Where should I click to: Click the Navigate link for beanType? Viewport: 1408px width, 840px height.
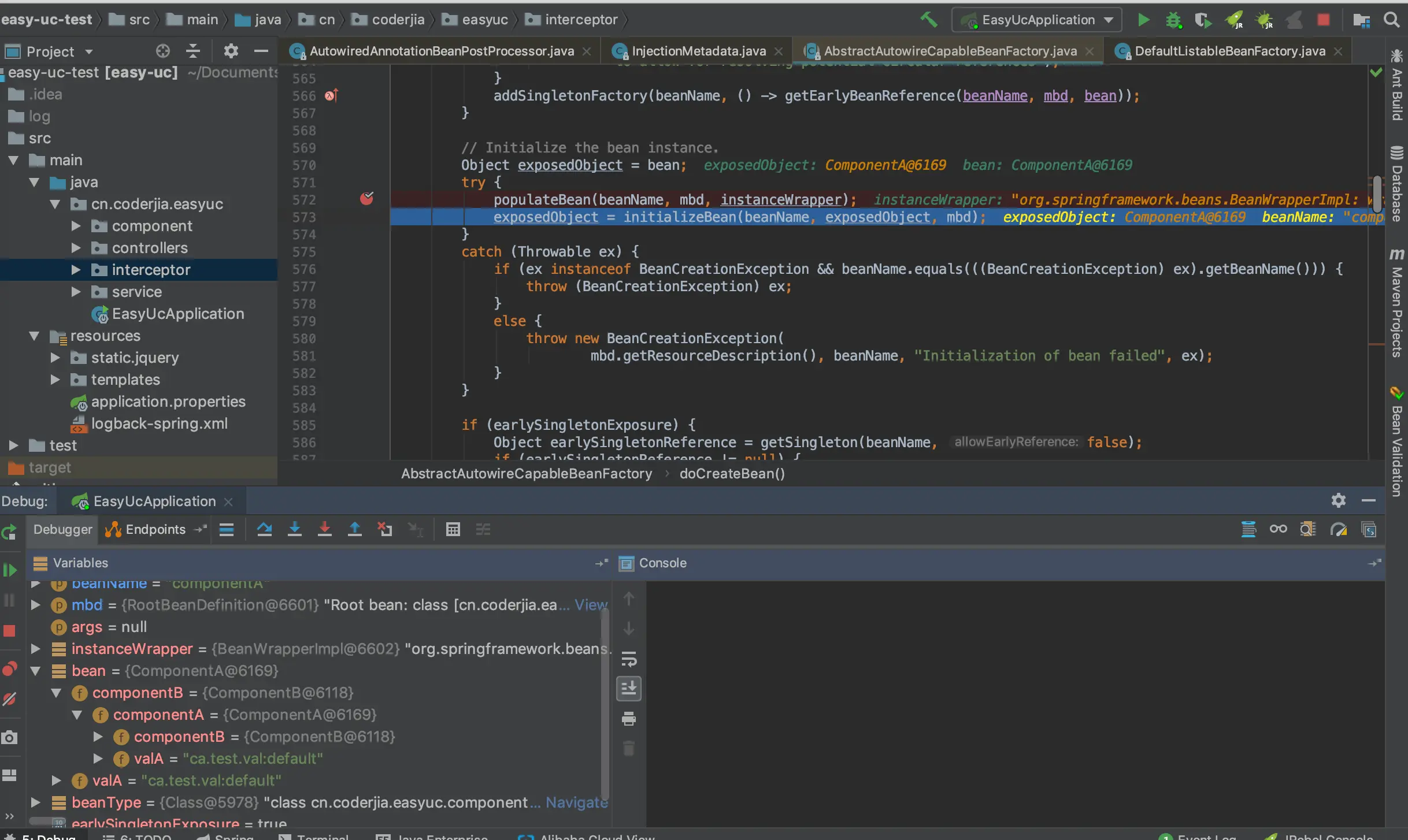[x=576, y=802]
